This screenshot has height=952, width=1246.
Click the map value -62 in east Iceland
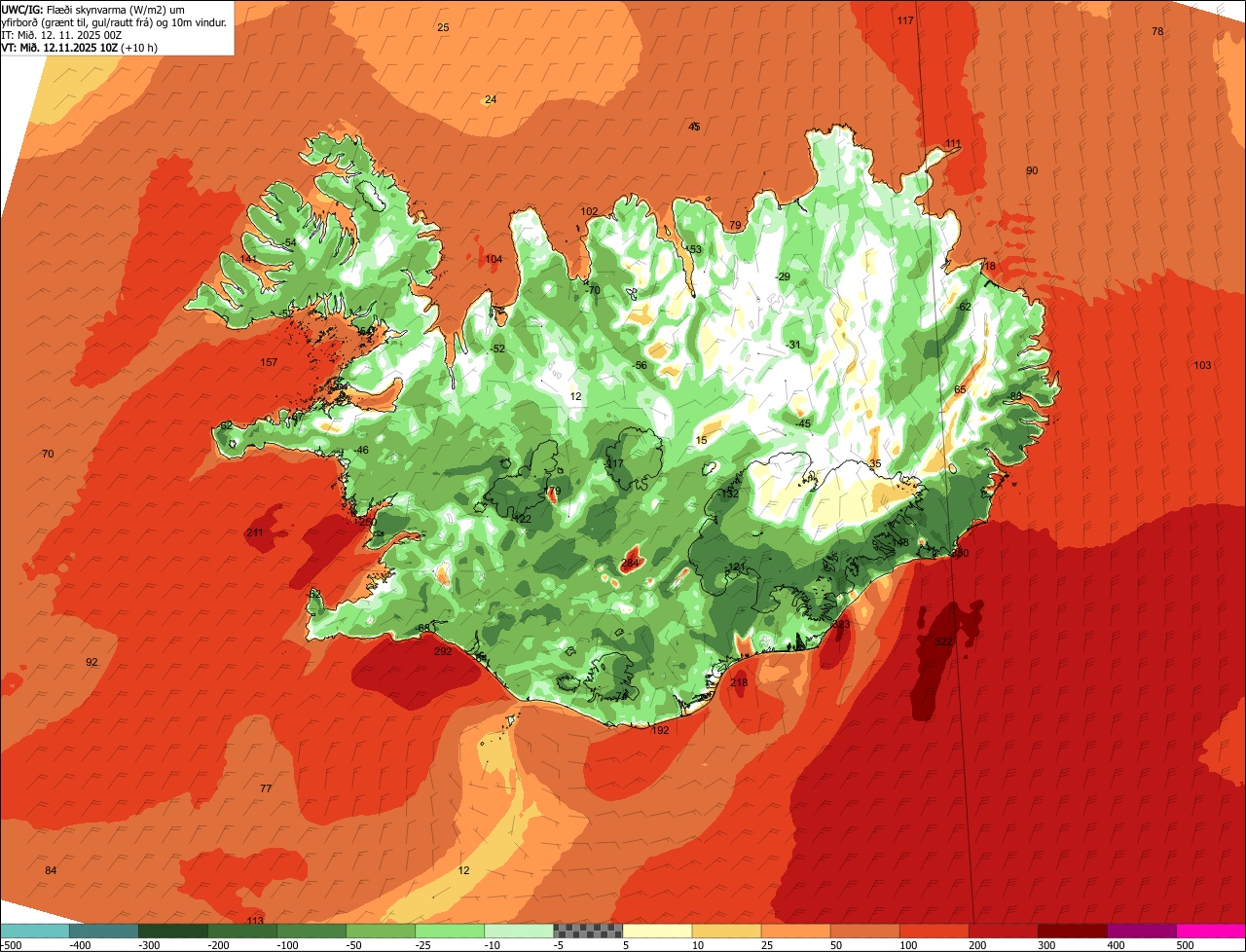point(964,307)
